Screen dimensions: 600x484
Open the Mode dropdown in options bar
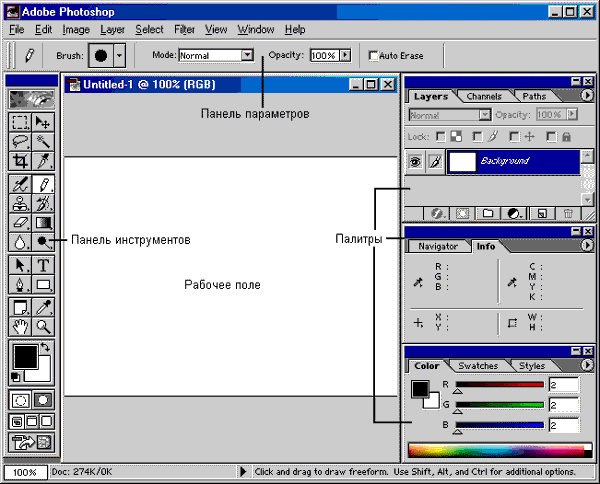pos(248,55)
